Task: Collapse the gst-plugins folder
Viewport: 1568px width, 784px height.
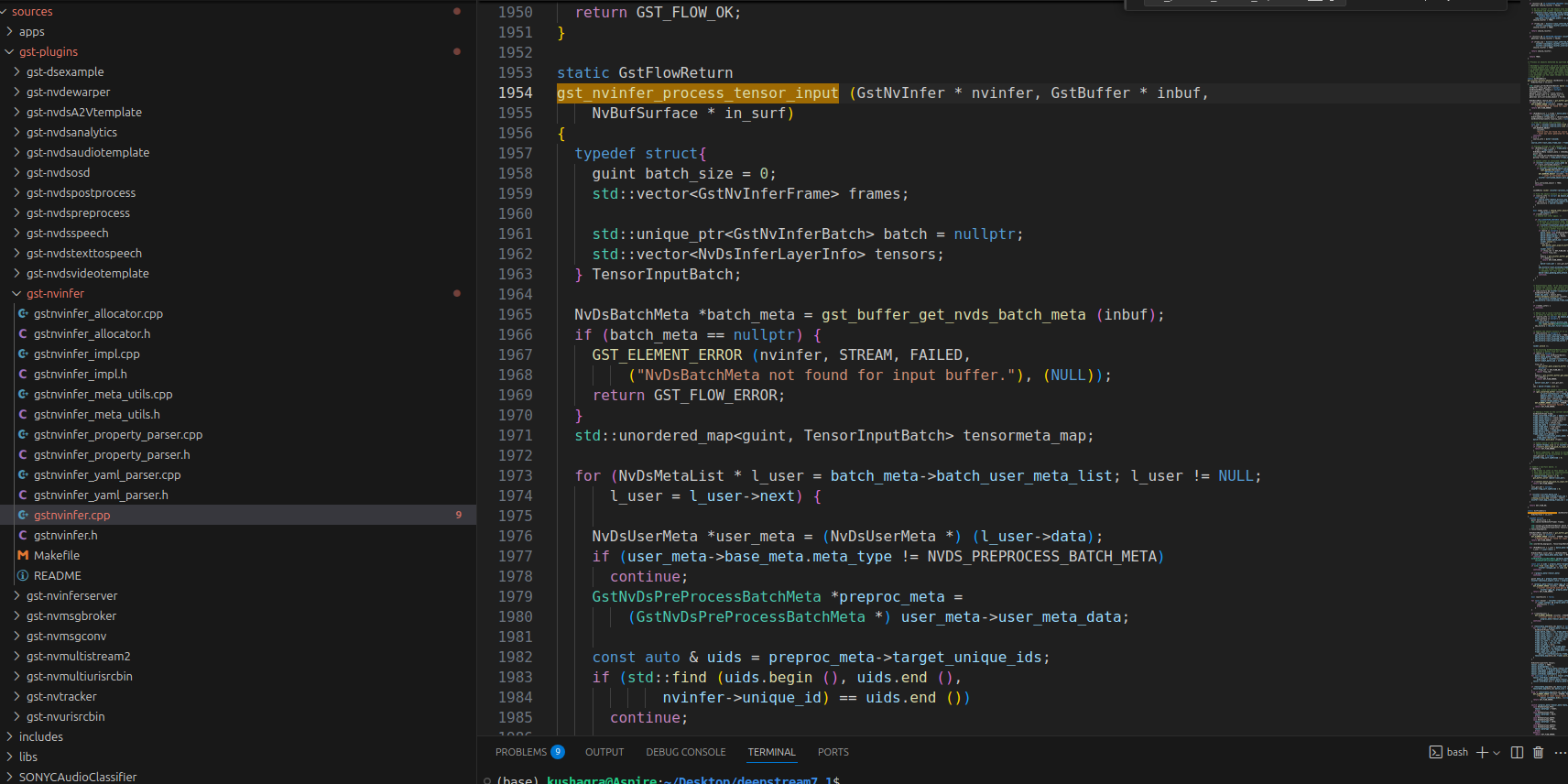Action: (x=9, y=51)
